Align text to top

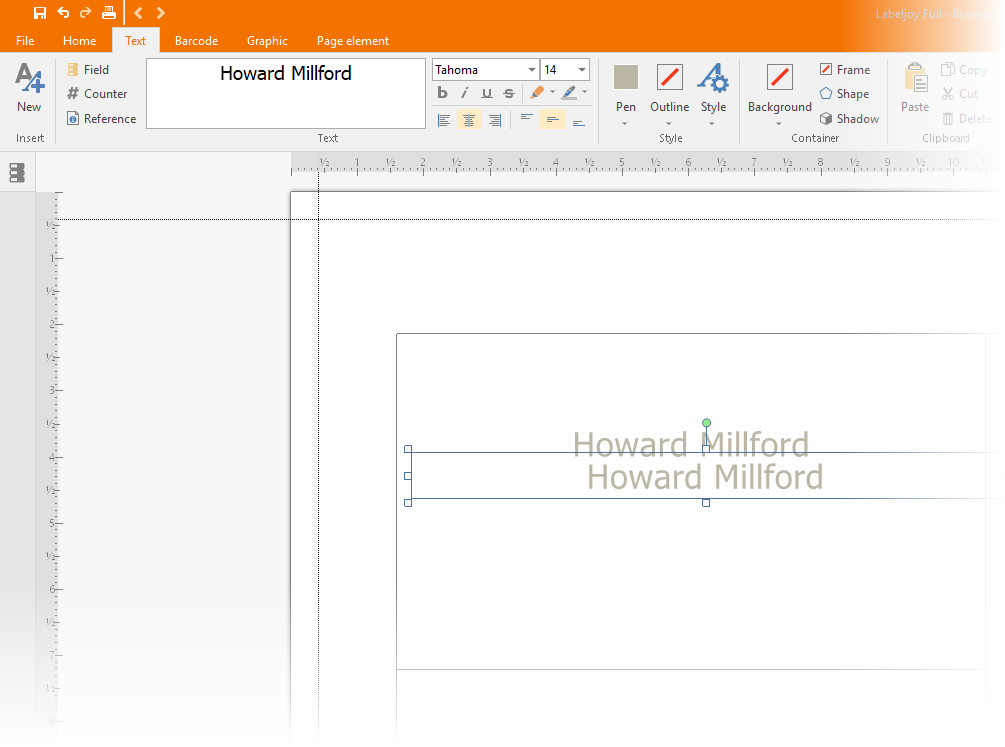pos(527,119)
